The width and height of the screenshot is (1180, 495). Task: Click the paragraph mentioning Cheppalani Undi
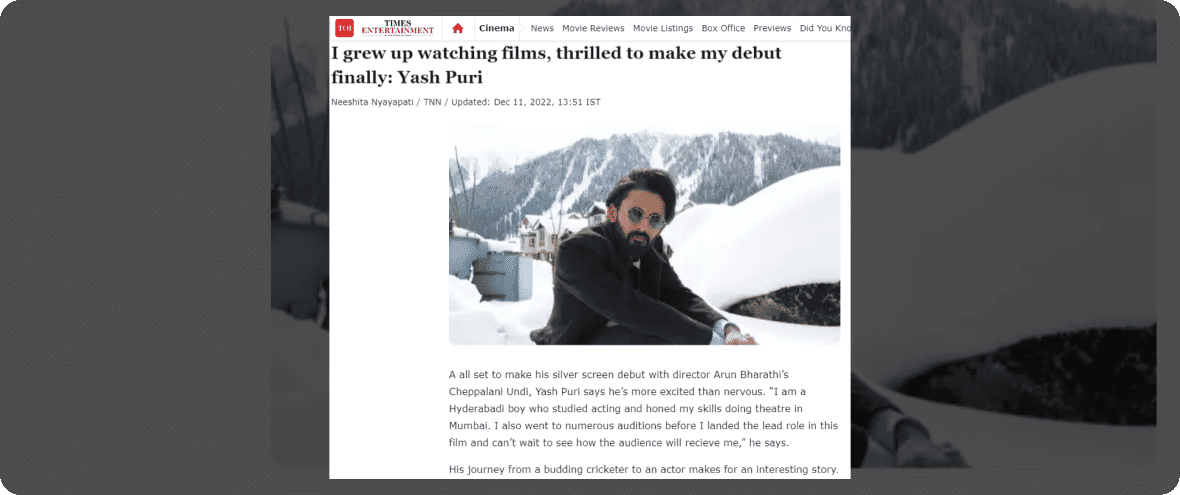click(643, 408)
